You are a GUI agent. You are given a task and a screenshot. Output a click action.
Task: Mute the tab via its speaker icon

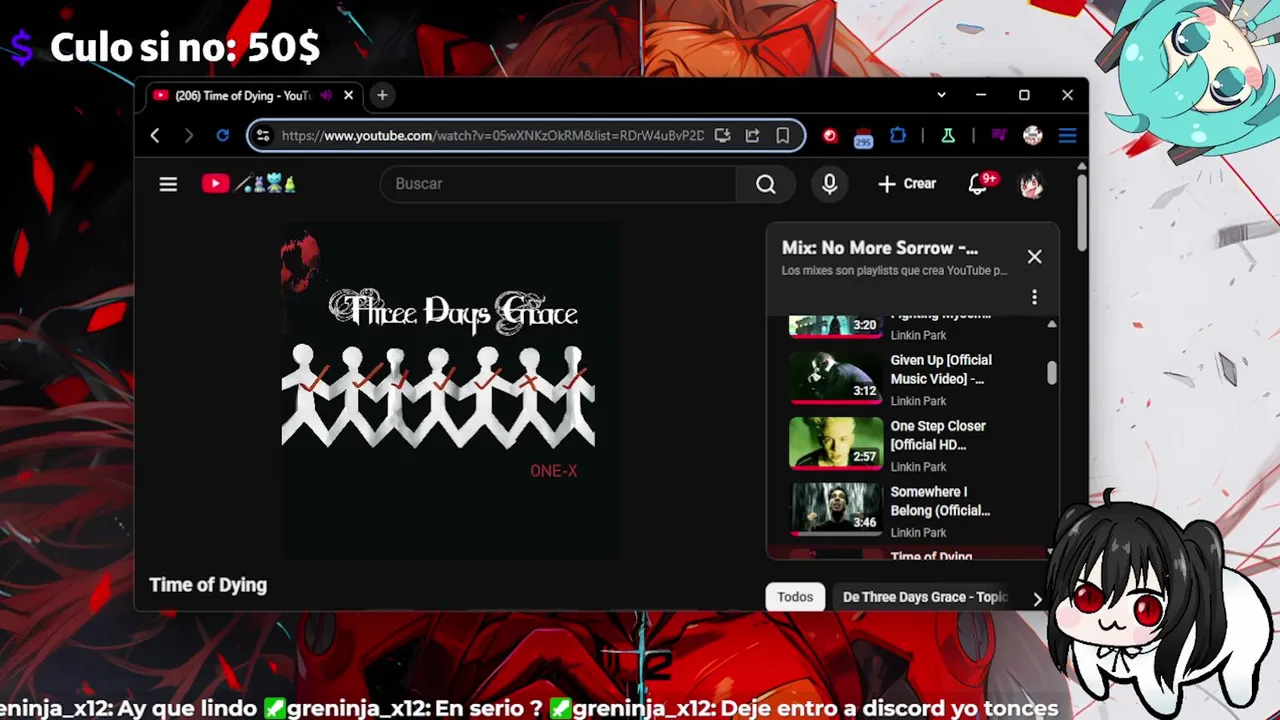(326, 96)
